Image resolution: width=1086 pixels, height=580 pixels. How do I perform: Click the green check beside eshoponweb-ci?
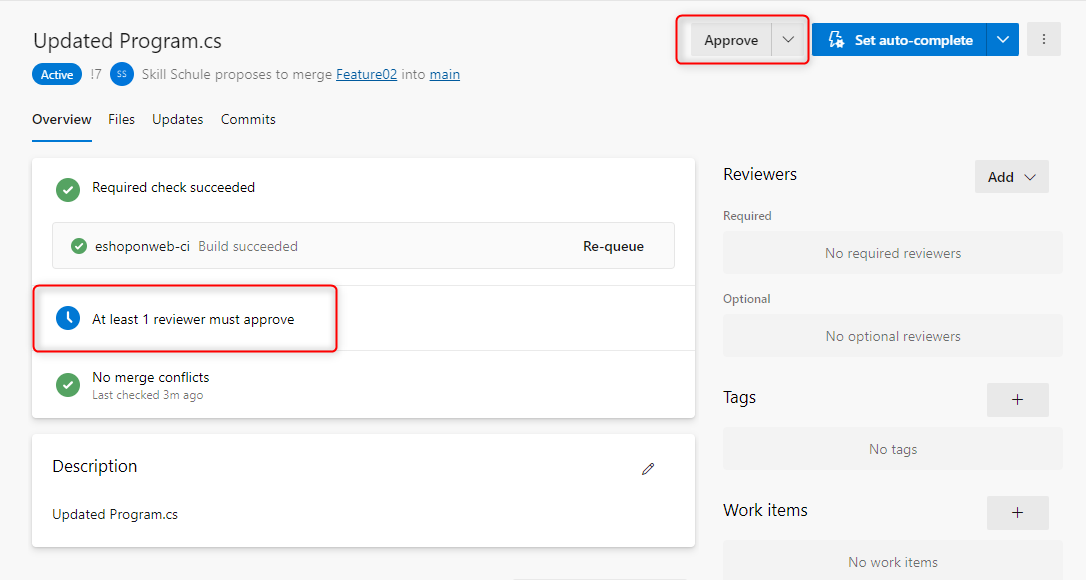pos(79,246)
